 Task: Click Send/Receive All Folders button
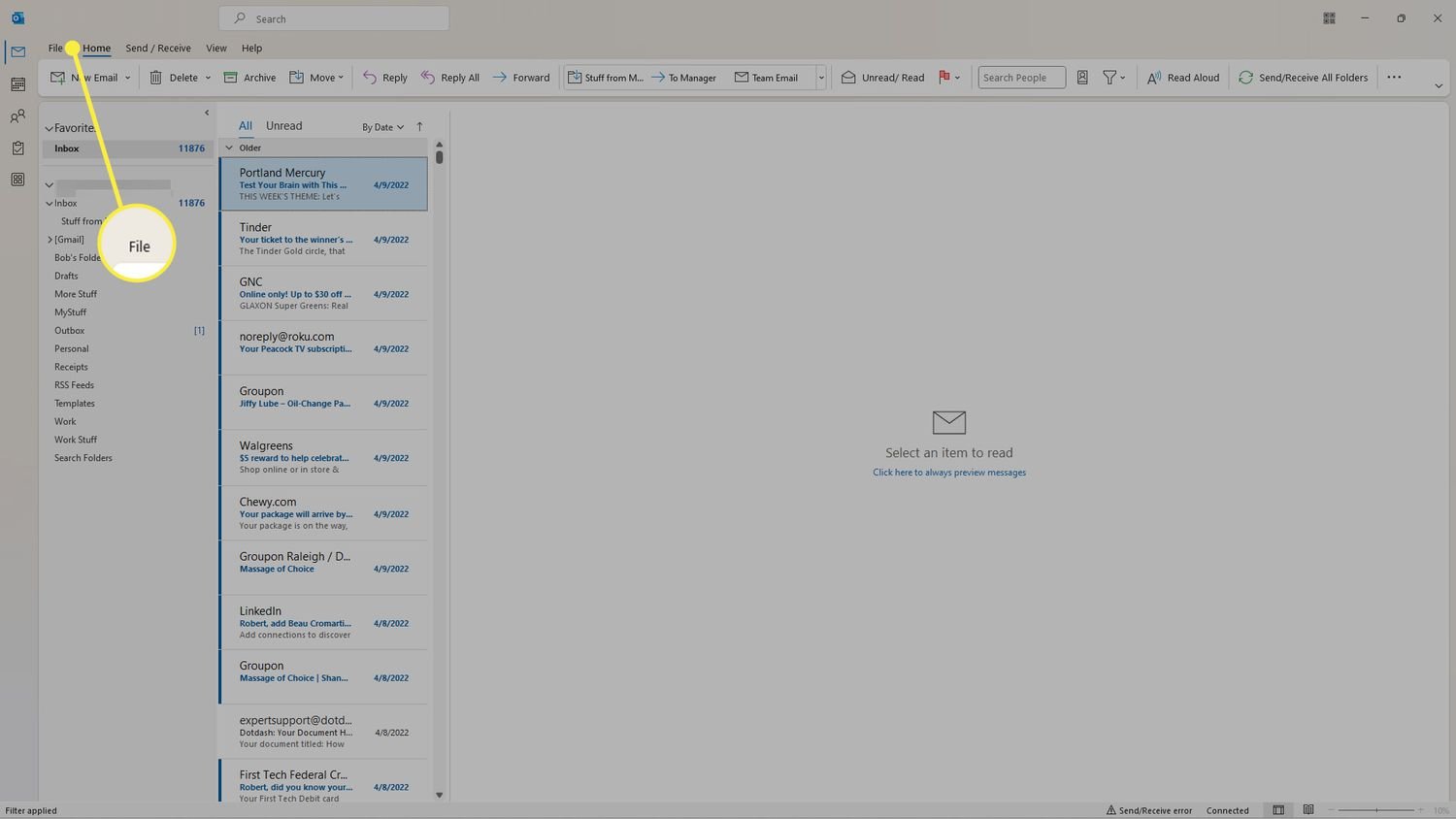point(1303,78)
